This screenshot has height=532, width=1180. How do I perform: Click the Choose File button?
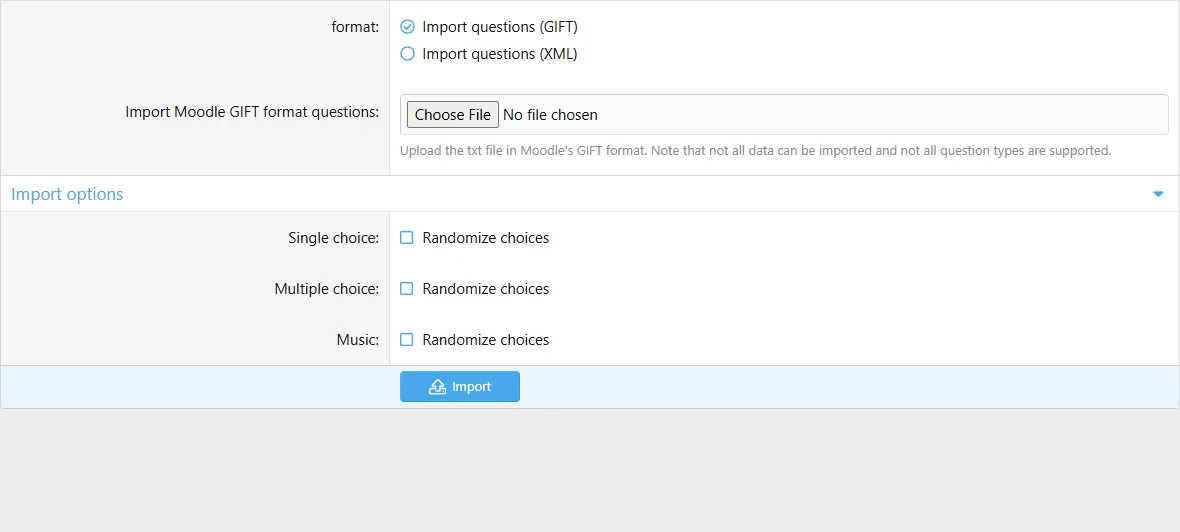tap(453, 115)
